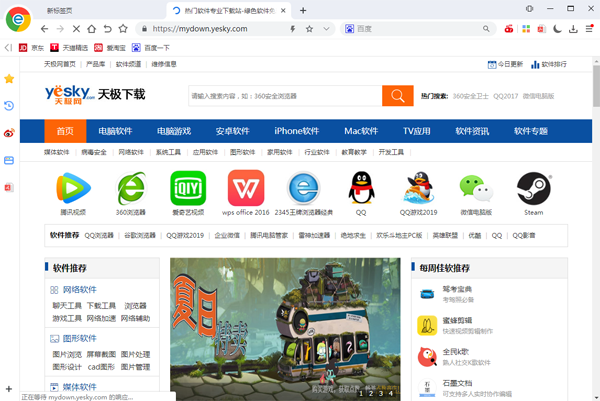Open the QQ penguin app icon
600x401 pixels.
point(361,188)
